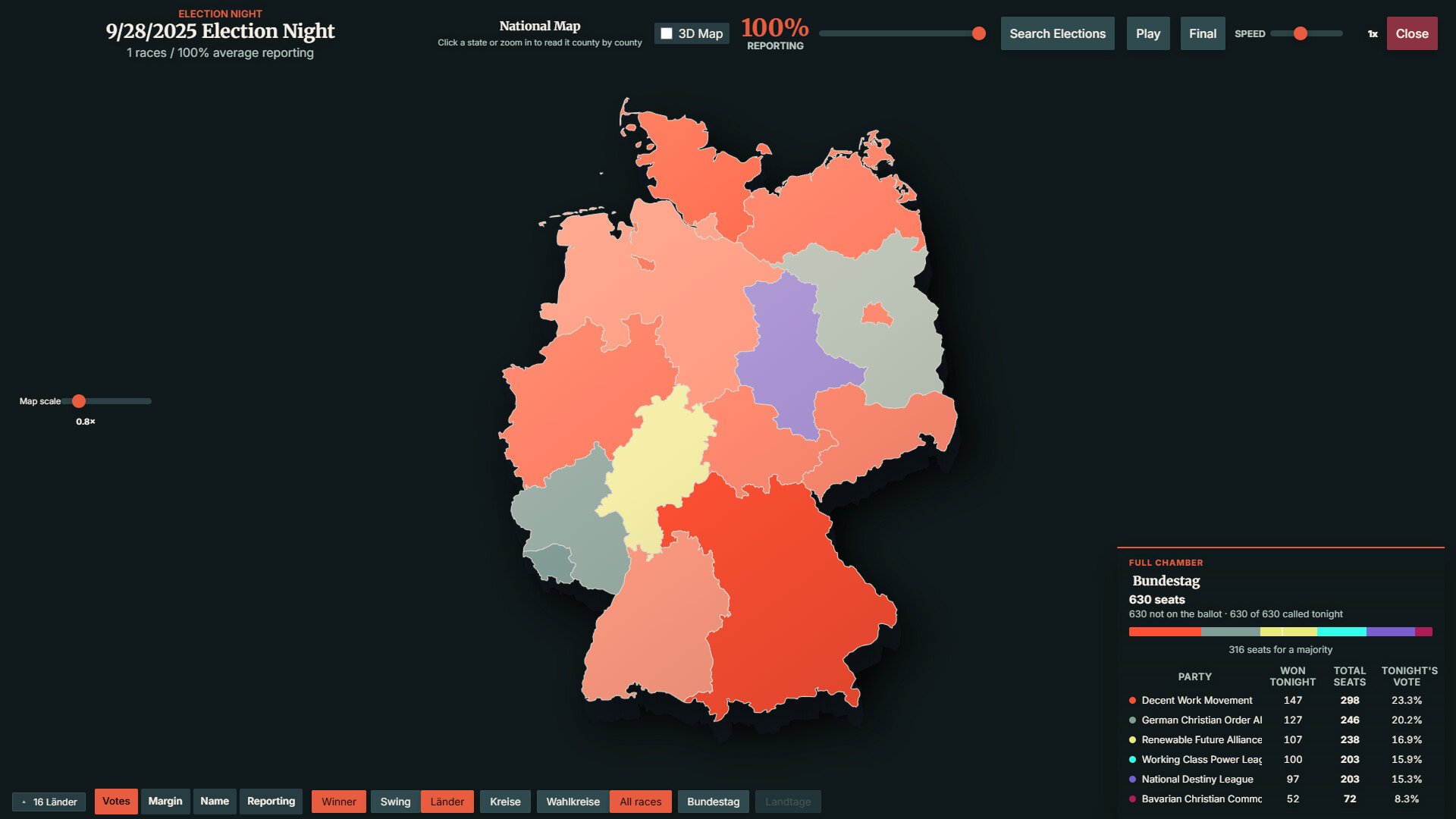The image size is (1456, 819).
Task: Adjust the SPEED slider handle
Action: [1301, 33]
